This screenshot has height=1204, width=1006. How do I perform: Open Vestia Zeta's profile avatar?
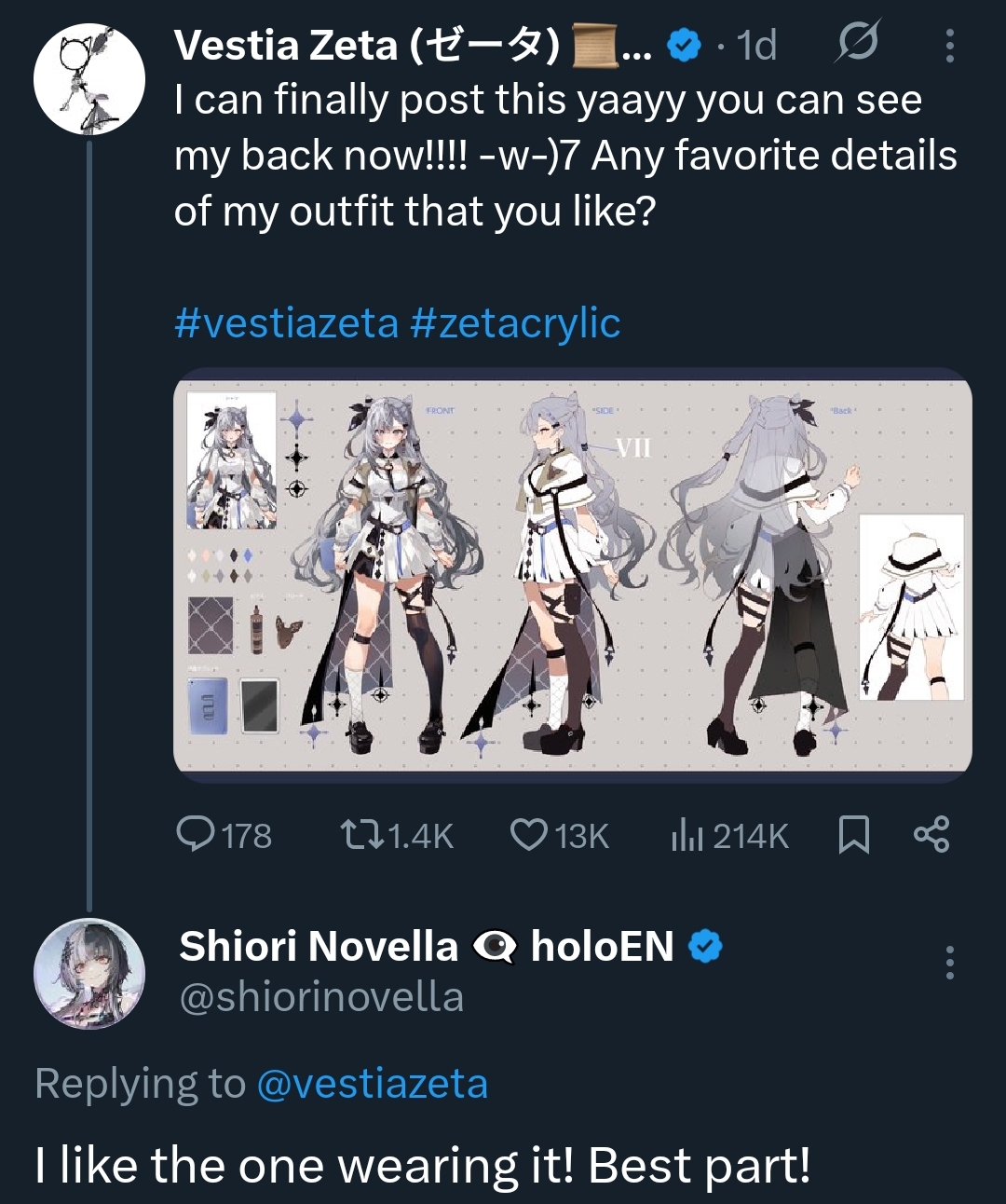89,79
